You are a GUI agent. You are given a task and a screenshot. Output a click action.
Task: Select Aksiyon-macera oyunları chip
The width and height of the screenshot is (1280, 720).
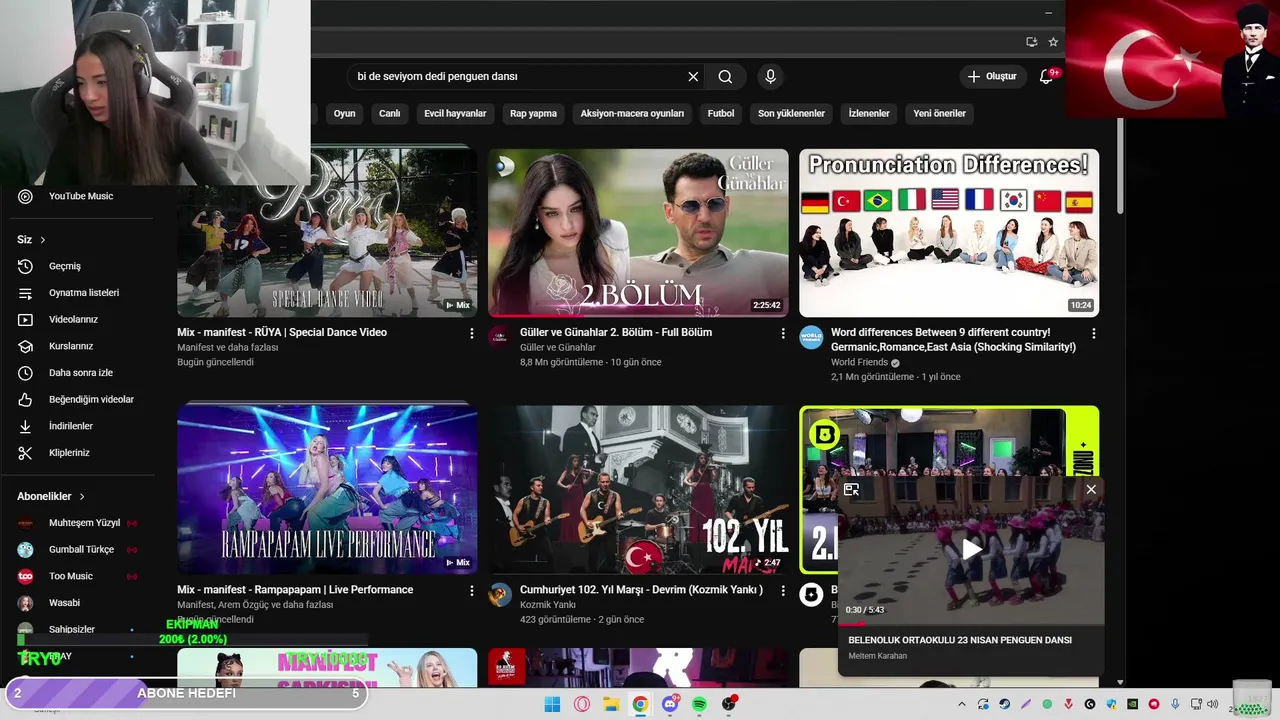coord(632,114)
